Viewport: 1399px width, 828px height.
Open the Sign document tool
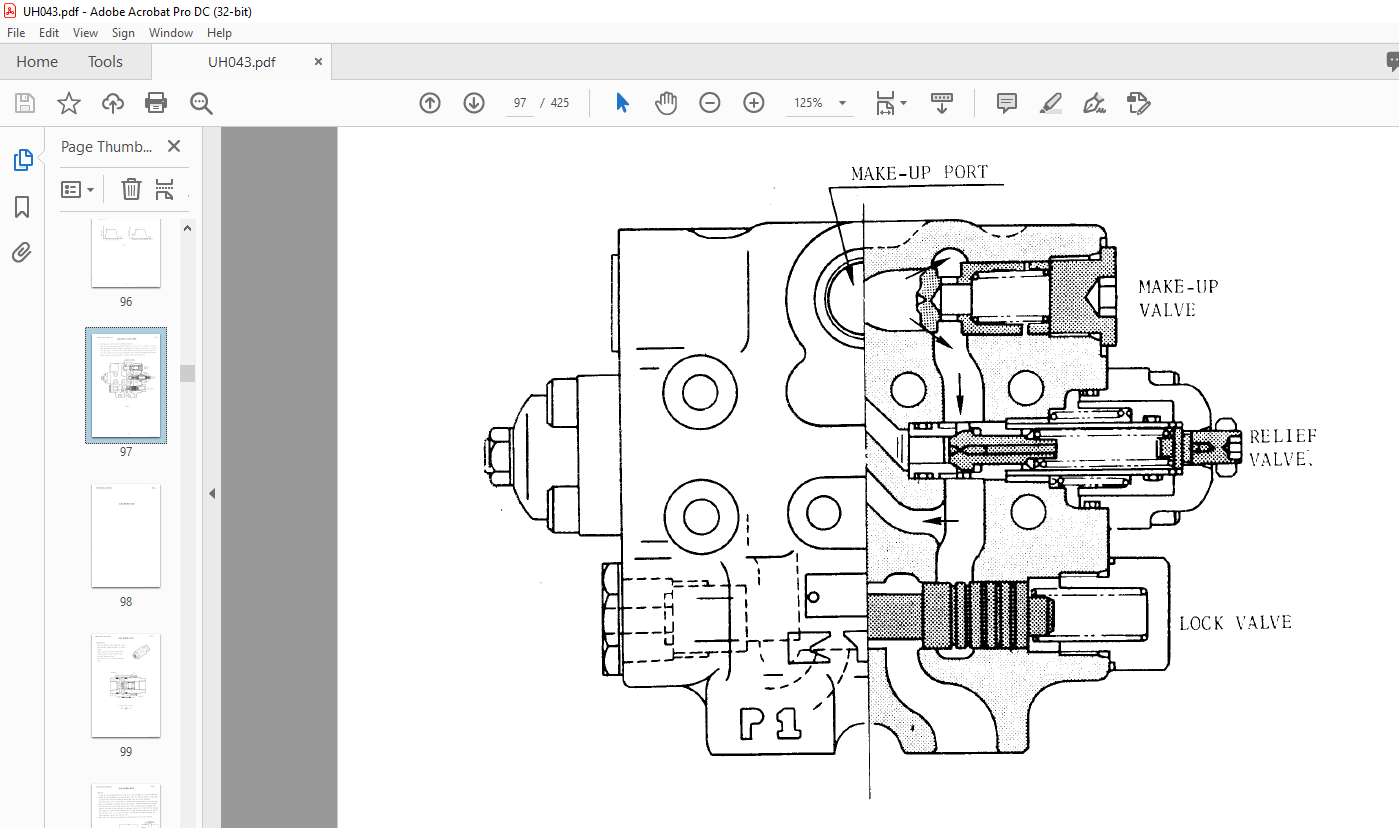[1094, 103]
